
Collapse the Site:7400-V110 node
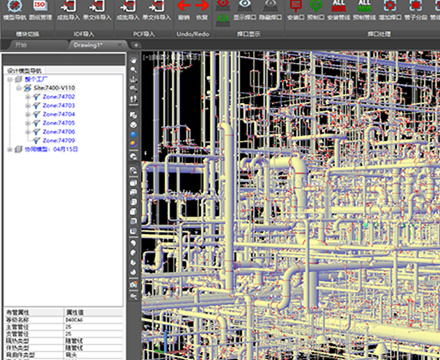pyautogui.click(x=19, y=88)
